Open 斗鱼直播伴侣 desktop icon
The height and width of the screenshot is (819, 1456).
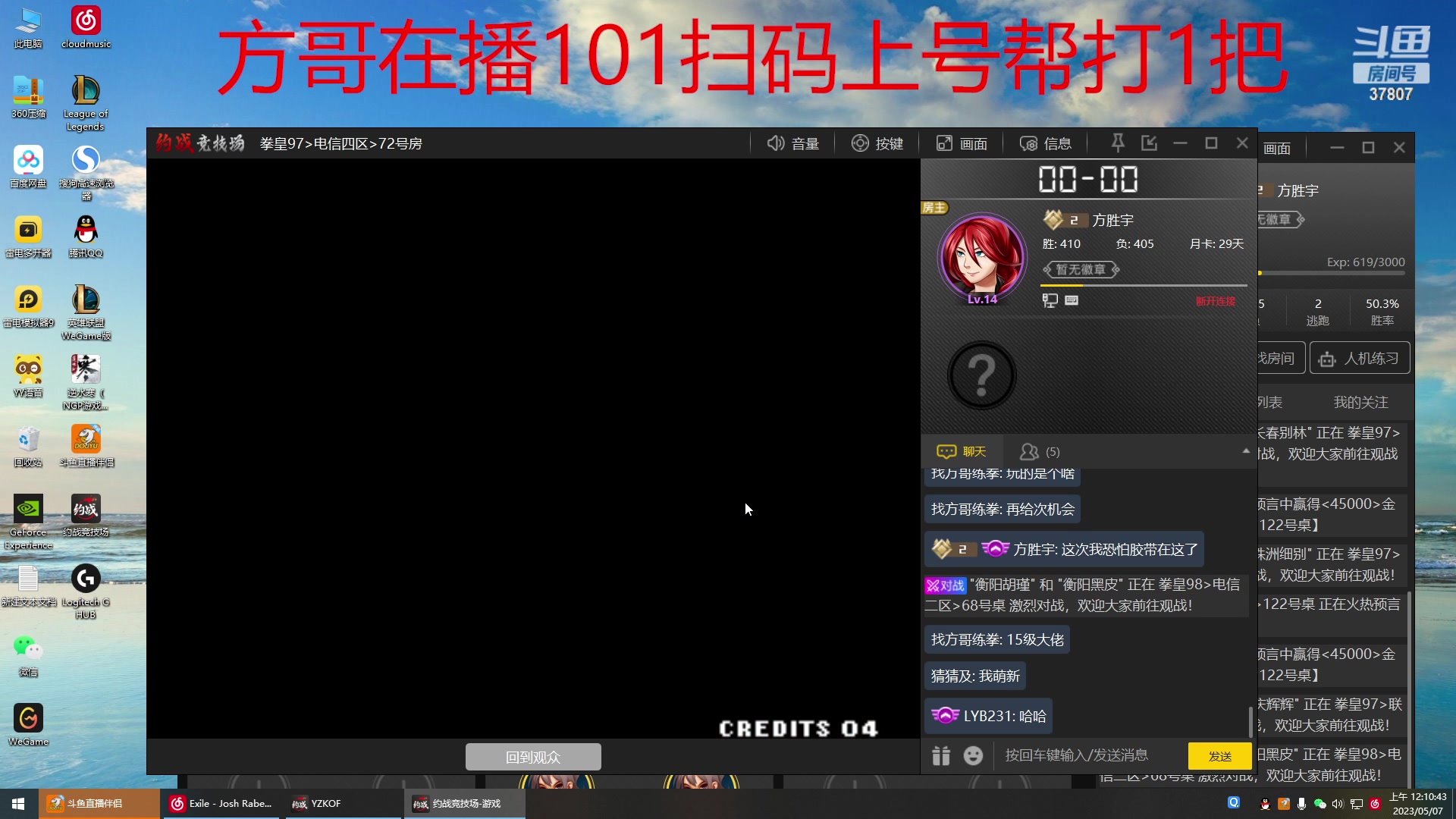(86, 446)
